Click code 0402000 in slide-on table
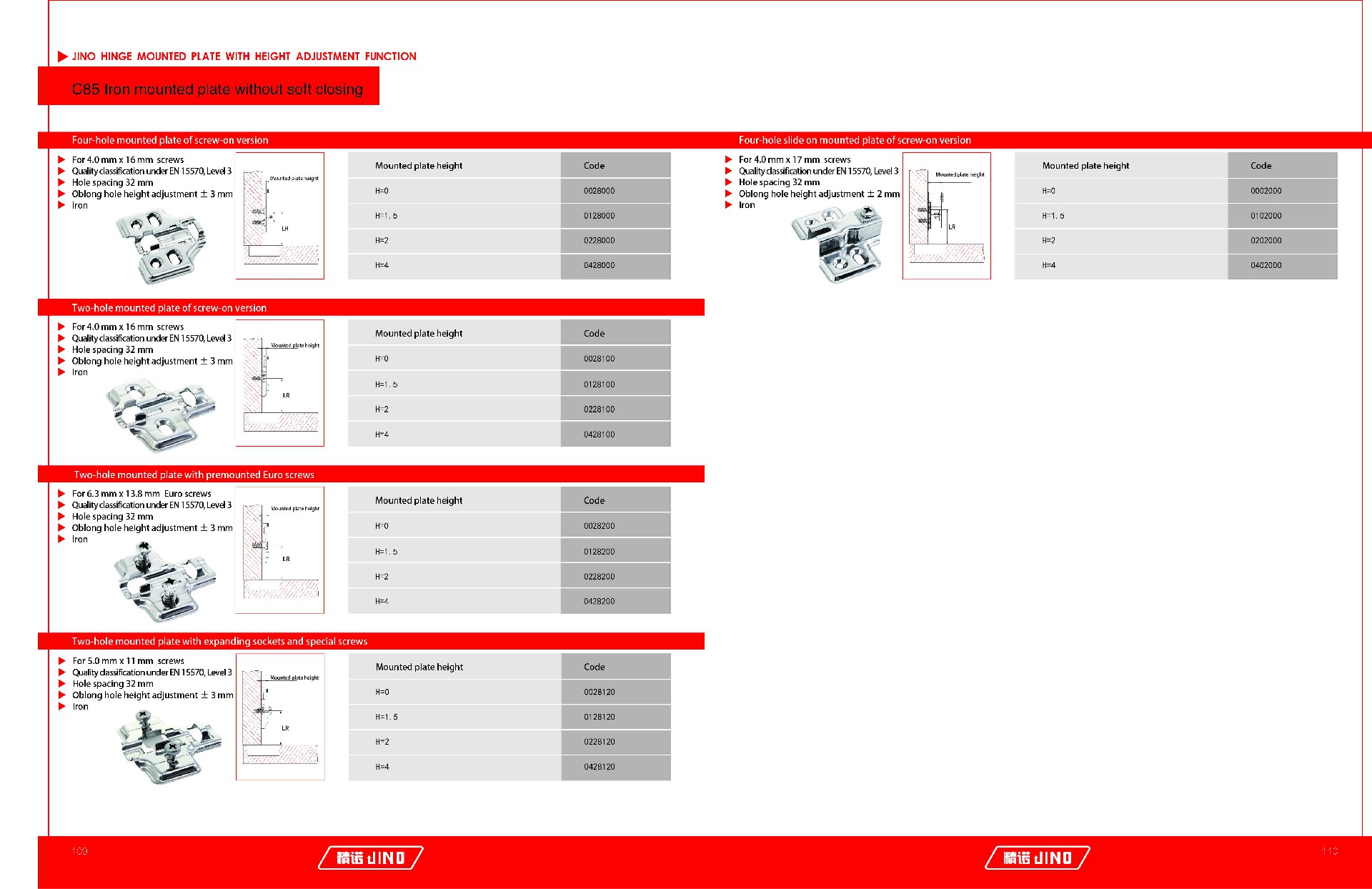Screen dimensions: 1372x889 pos(1266,265)
